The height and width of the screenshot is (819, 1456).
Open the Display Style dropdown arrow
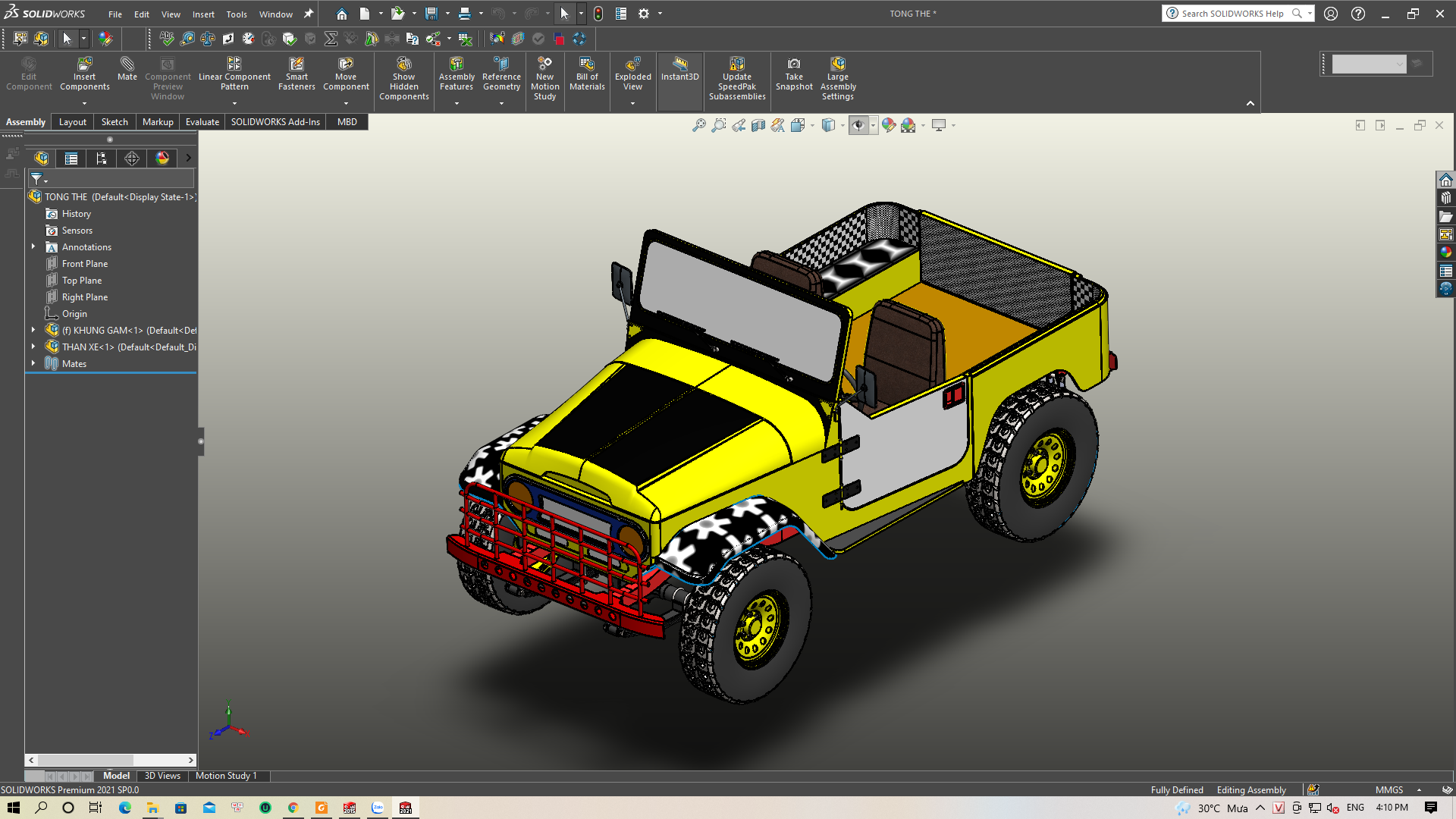click(x=842, y=125)
